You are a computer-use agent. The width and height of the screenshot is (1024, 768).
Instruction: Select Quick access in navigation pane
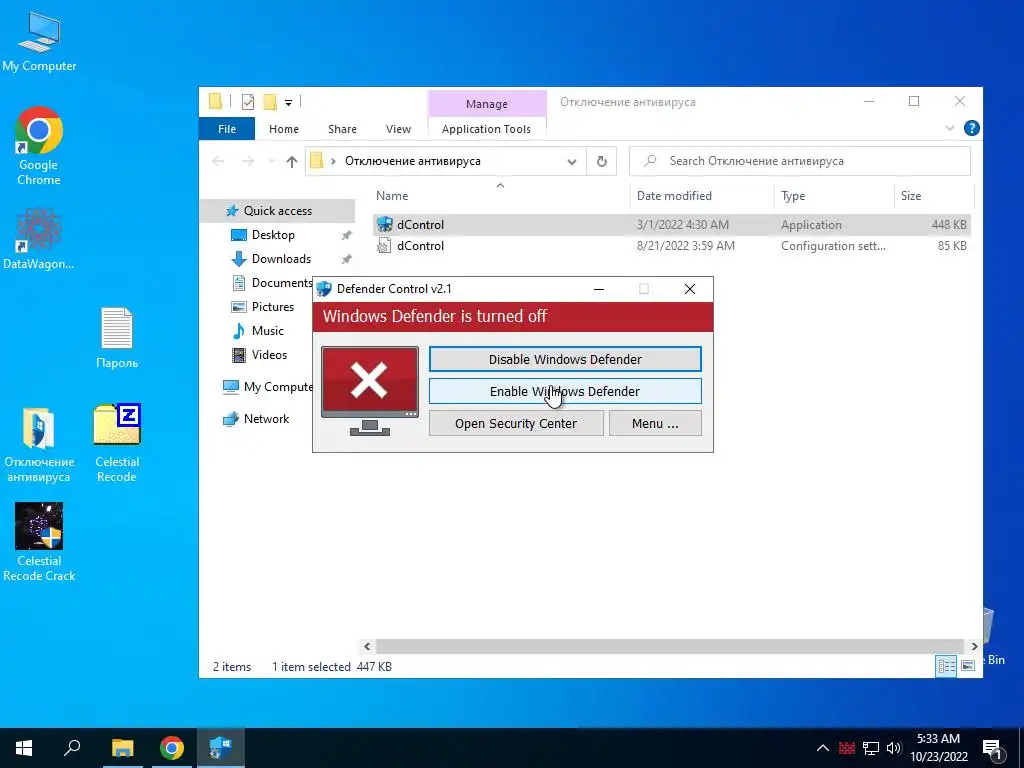[x=278, y=211]
